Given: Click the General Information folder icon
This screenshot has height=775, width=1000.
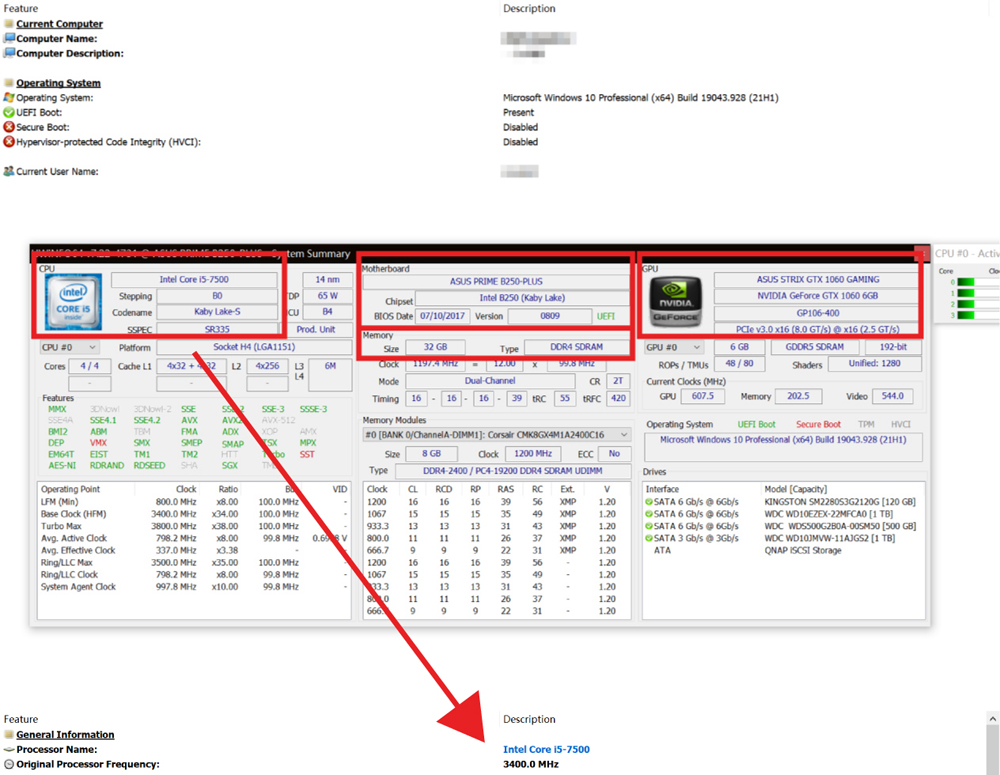Looking at the screenshot, I should tap(9, 735).
